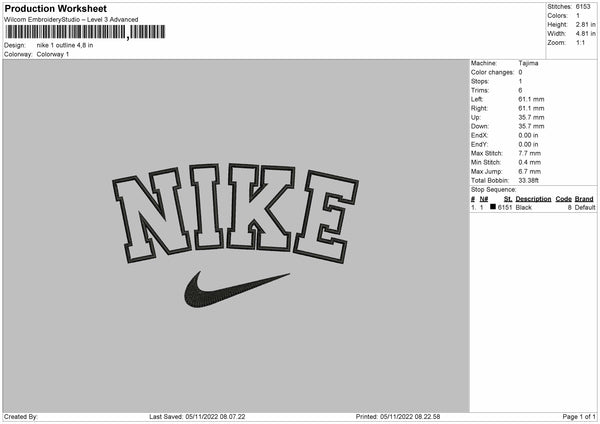Click the Min Stitch value 0.4 mm

[530, 162]
